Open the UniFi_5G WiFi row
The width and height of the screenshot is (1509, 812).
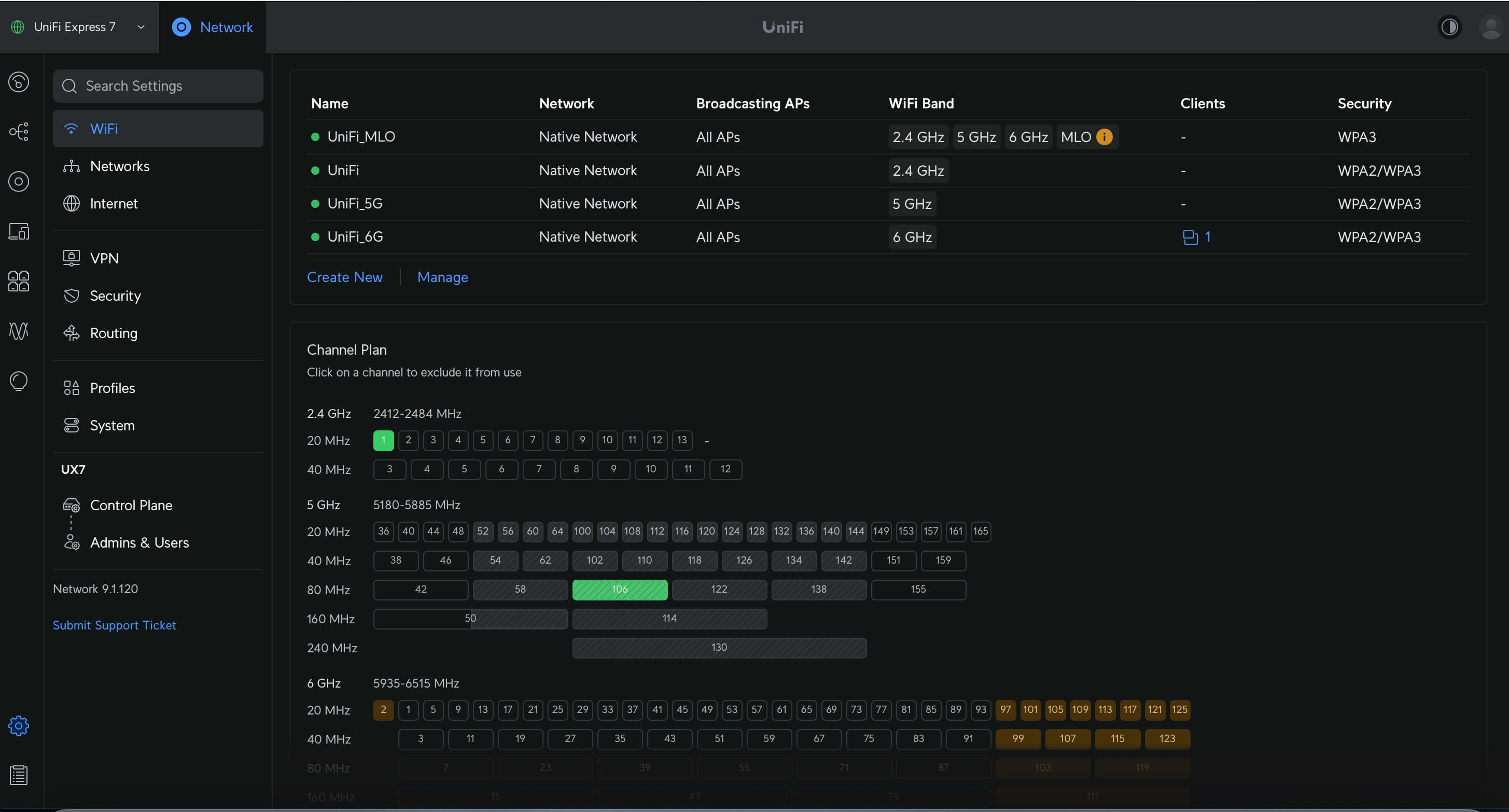coord(888,203)
